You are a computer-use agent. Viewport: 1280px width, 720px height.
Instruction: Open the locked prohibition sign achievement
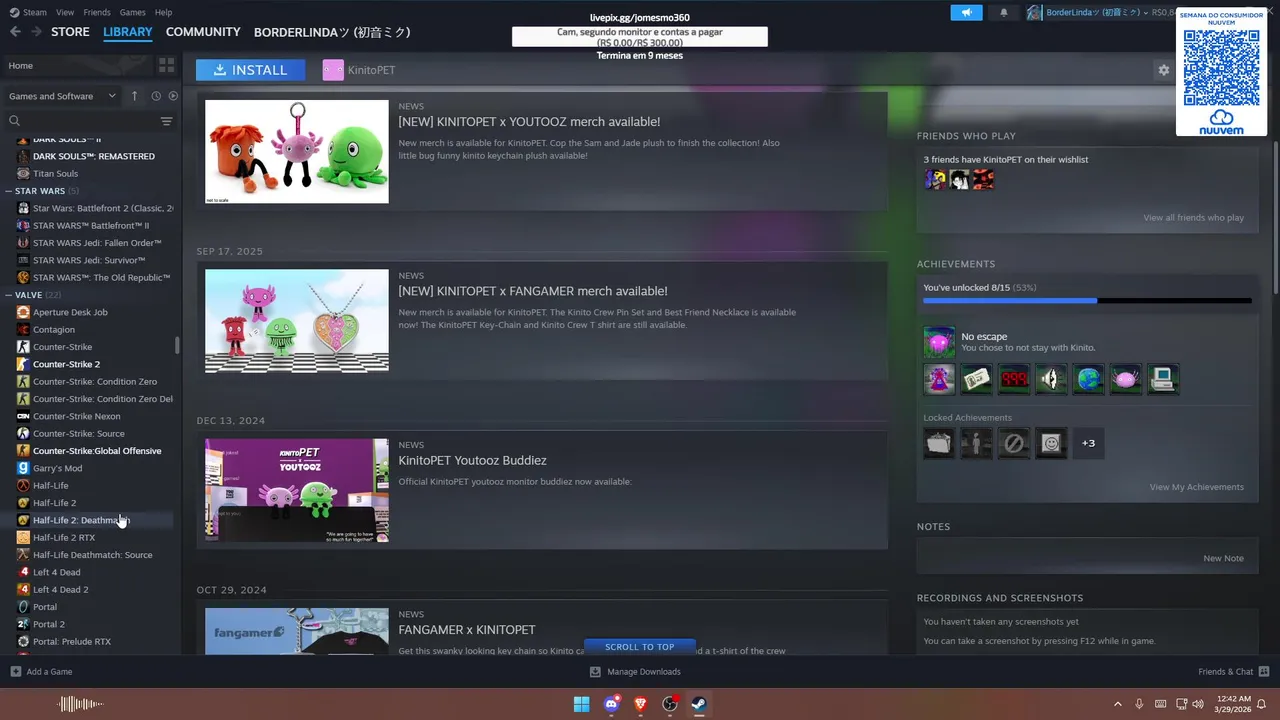coord(1013,443)
